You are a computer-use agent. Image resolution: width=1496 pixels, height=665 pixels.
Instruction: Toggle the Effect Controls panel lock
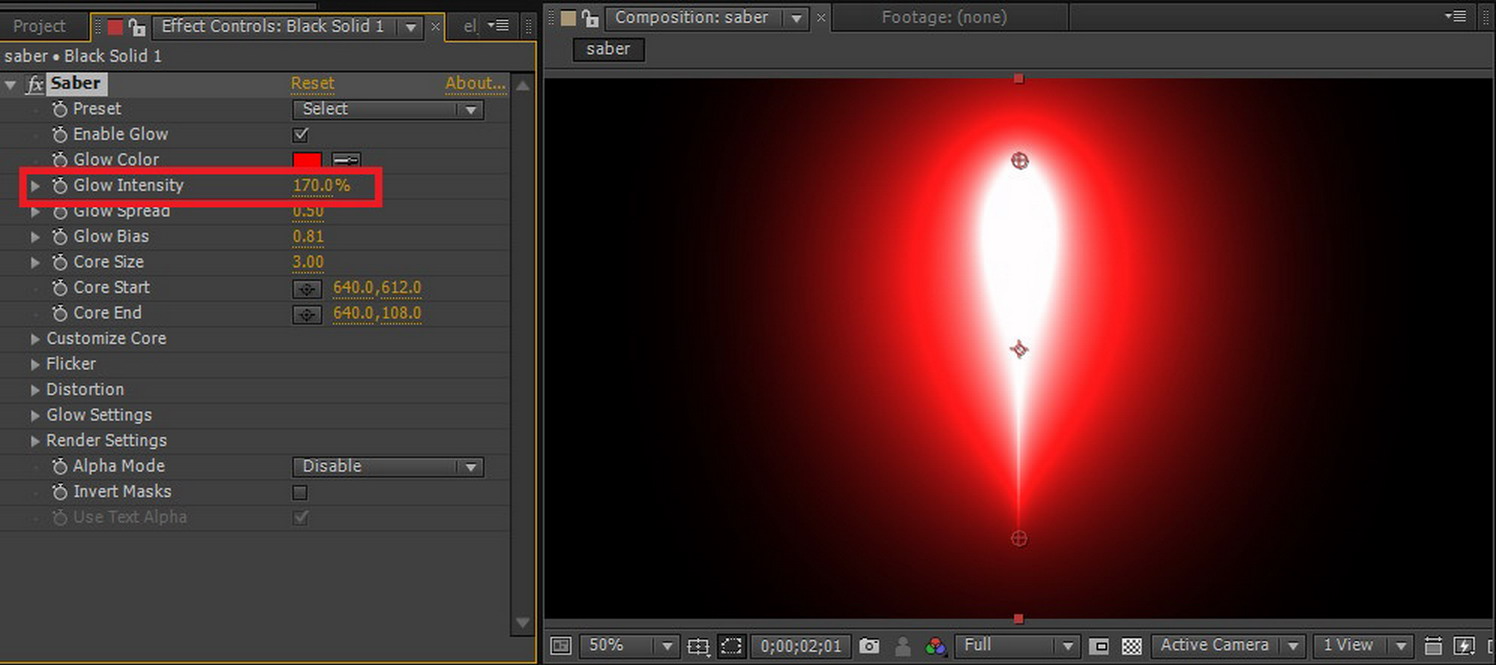(137, 27)
